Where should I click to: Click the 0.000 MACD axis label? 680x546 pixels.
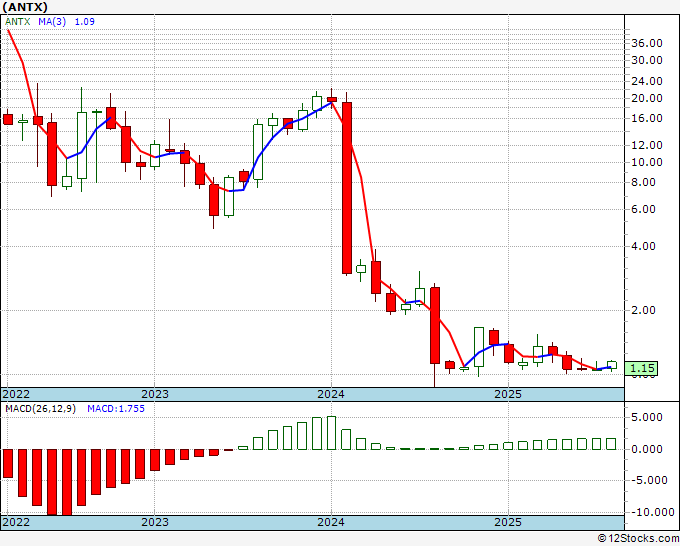click(x=647, y=449)
